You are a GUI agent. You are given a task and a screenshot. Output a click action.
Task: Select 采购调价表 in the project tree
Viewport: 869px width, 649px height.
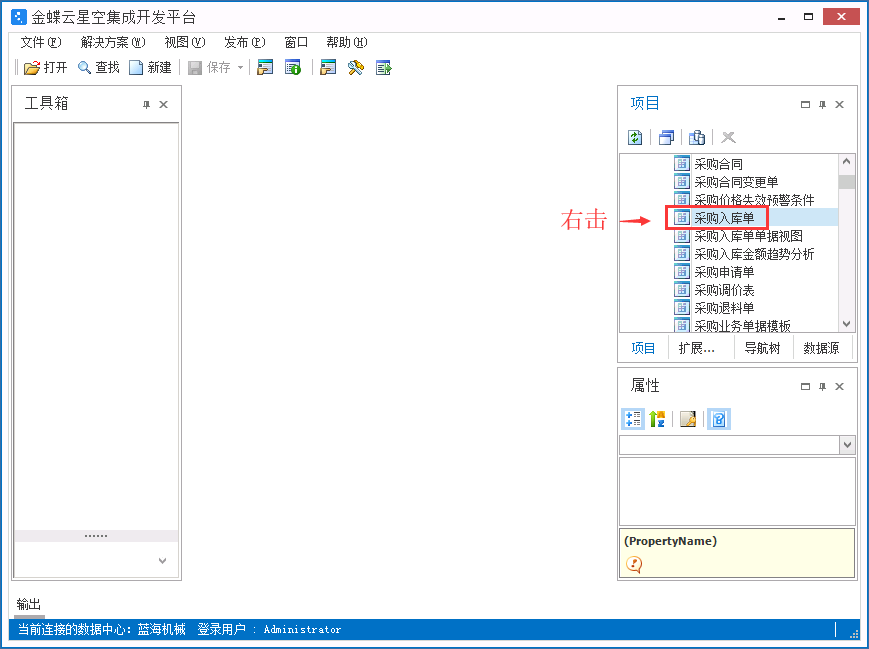[x=724, y=290]
